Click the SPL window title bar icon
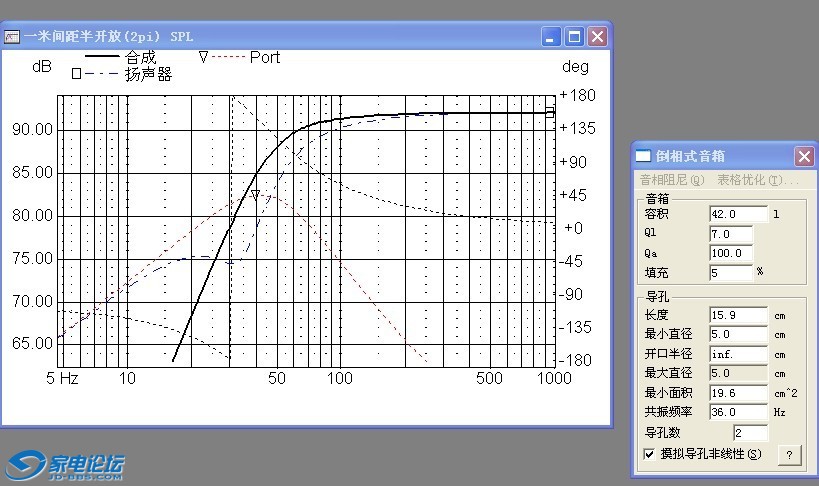 (x=12, y=37)
